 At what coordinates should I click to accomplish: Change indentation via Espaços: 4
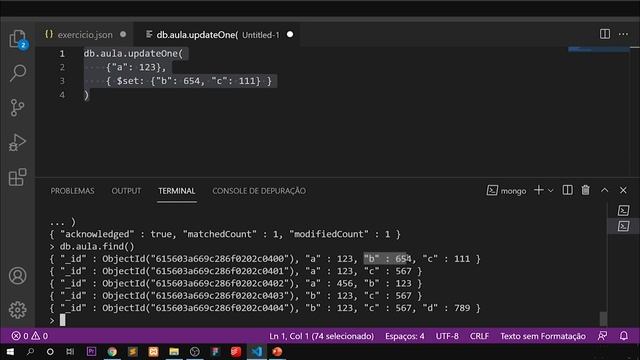click(x=404, y=336)
